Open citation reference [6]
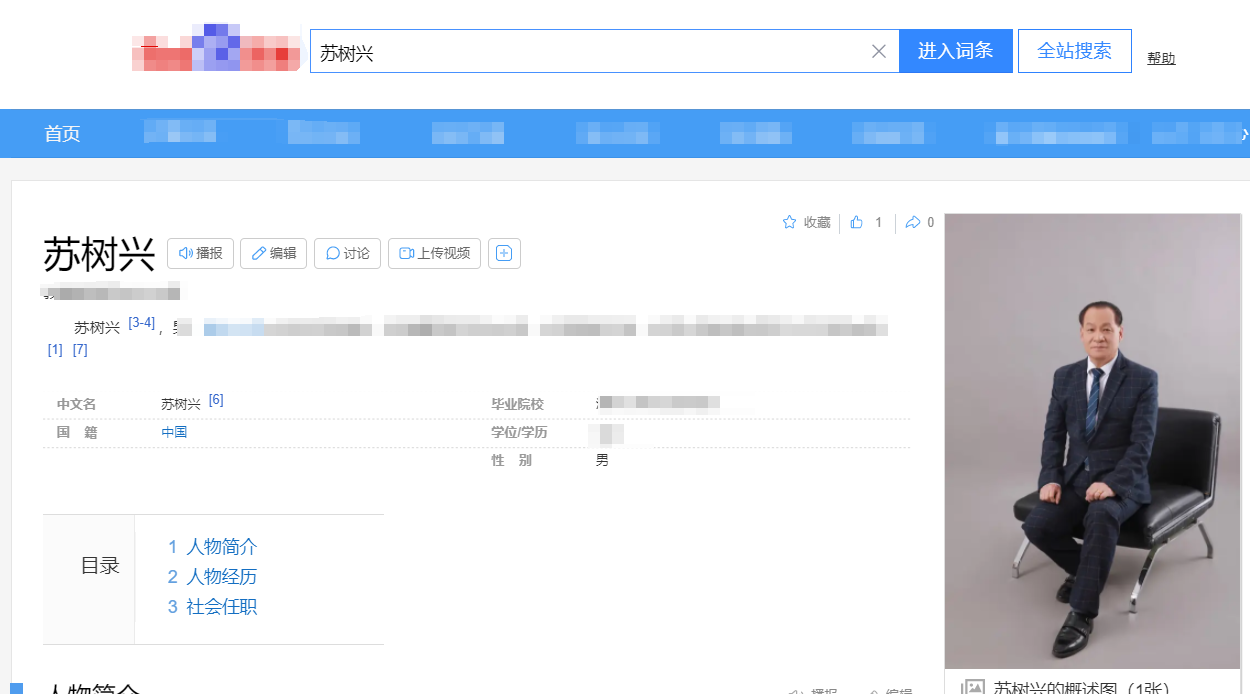This screenshot has height=694, width=1250. (216, 399)
